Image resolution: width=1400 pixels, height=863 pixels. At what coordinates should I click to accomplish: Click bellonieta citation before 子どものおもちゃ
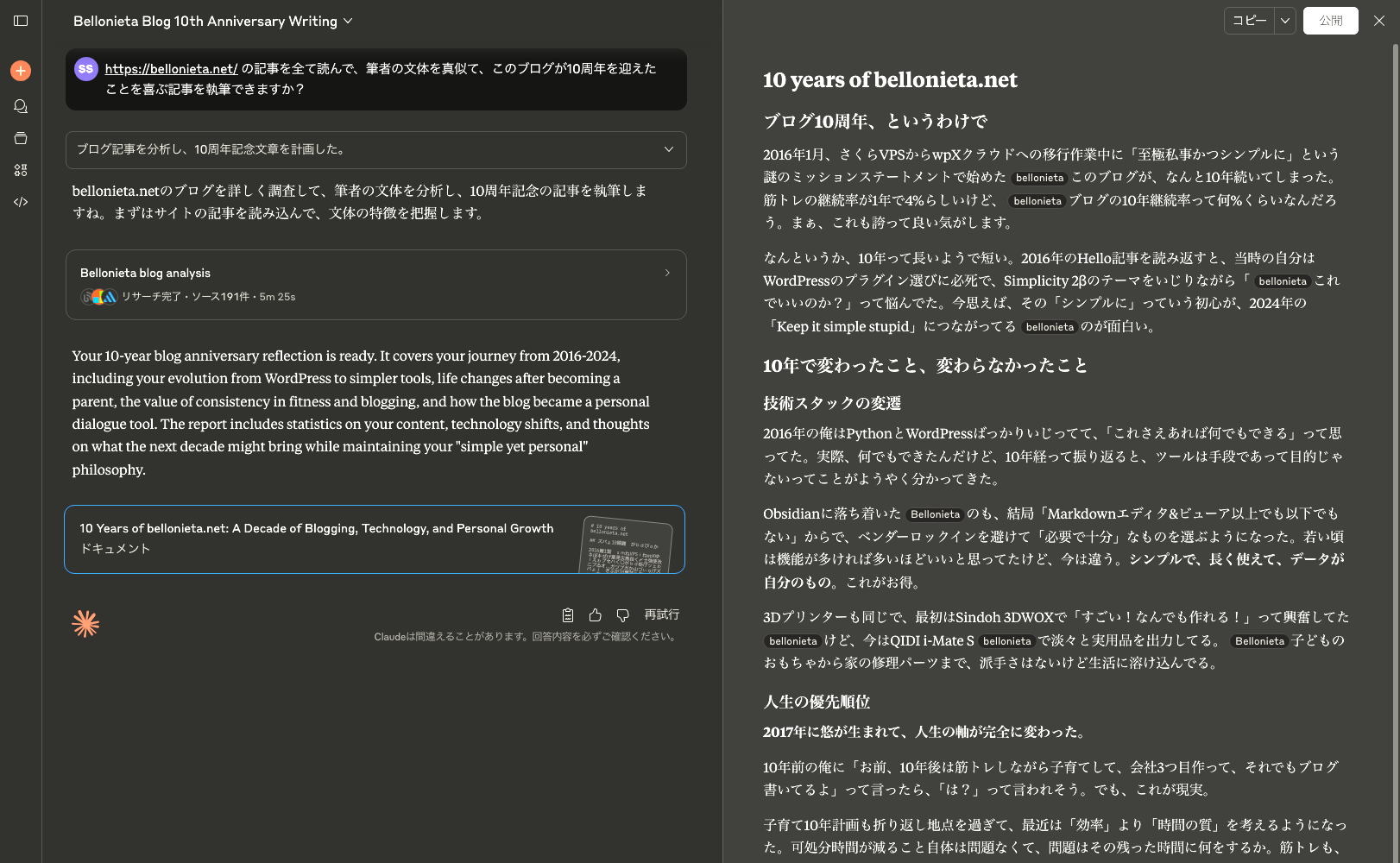point(1259,641)
